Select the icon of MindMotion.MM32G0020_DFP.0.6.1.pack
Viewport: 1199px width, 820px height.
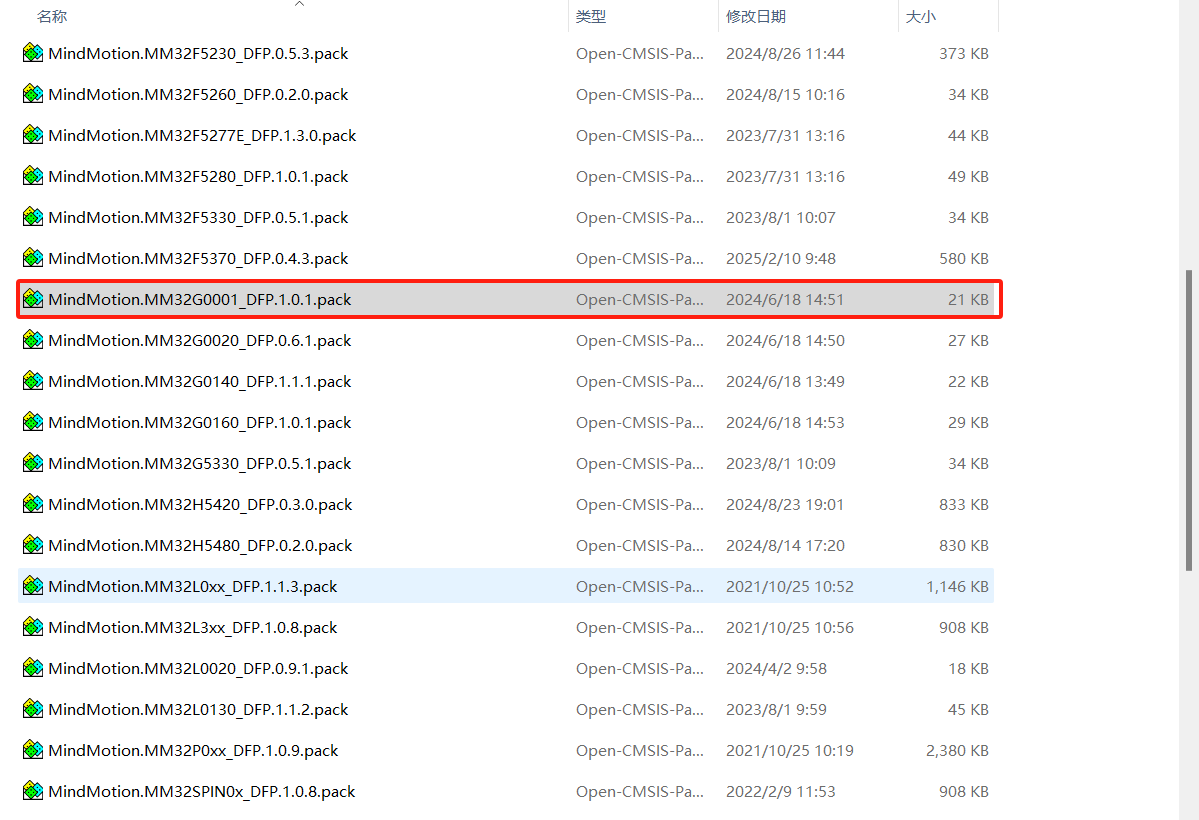coord(33,340)
